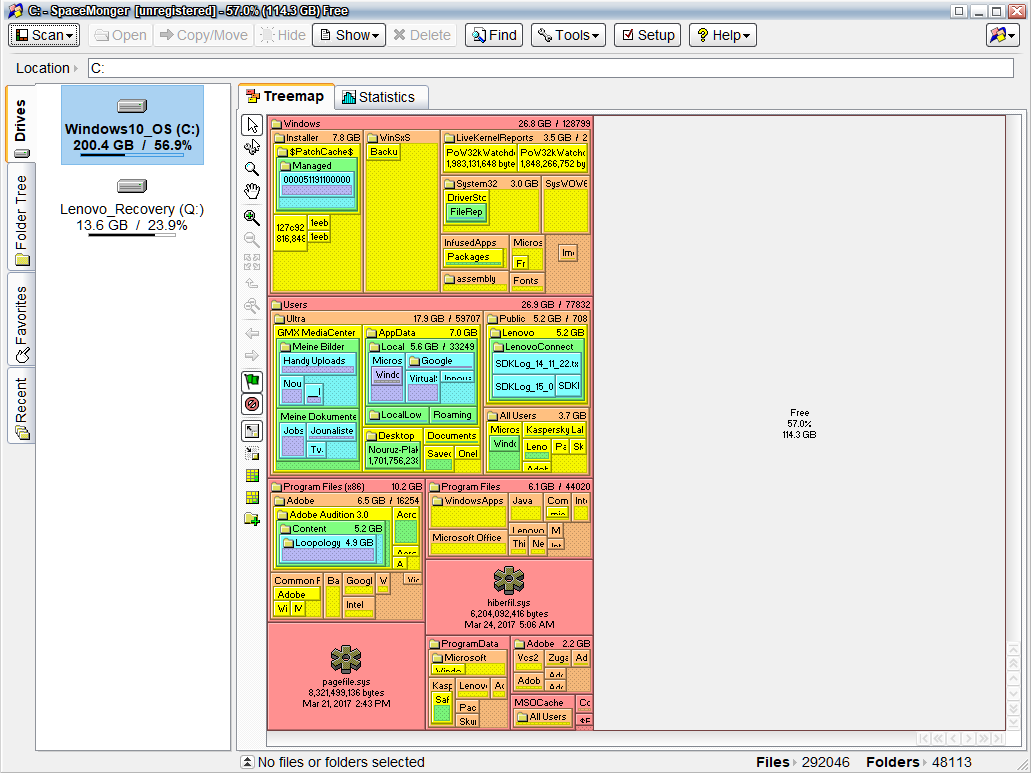Click the Files 292046 status entry
The image size is (1031, 773).
(x=803, y=762)
